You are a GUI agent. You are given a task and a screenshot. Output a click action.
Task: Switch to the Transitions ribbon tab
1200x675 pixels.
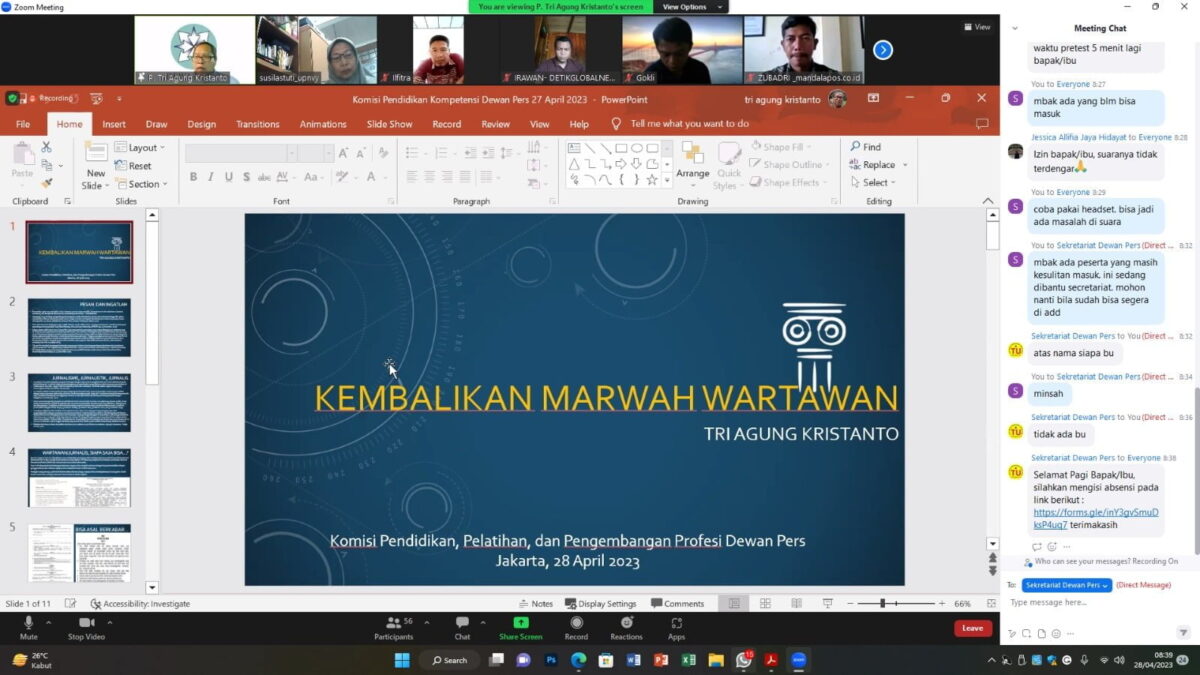point(257,124)
